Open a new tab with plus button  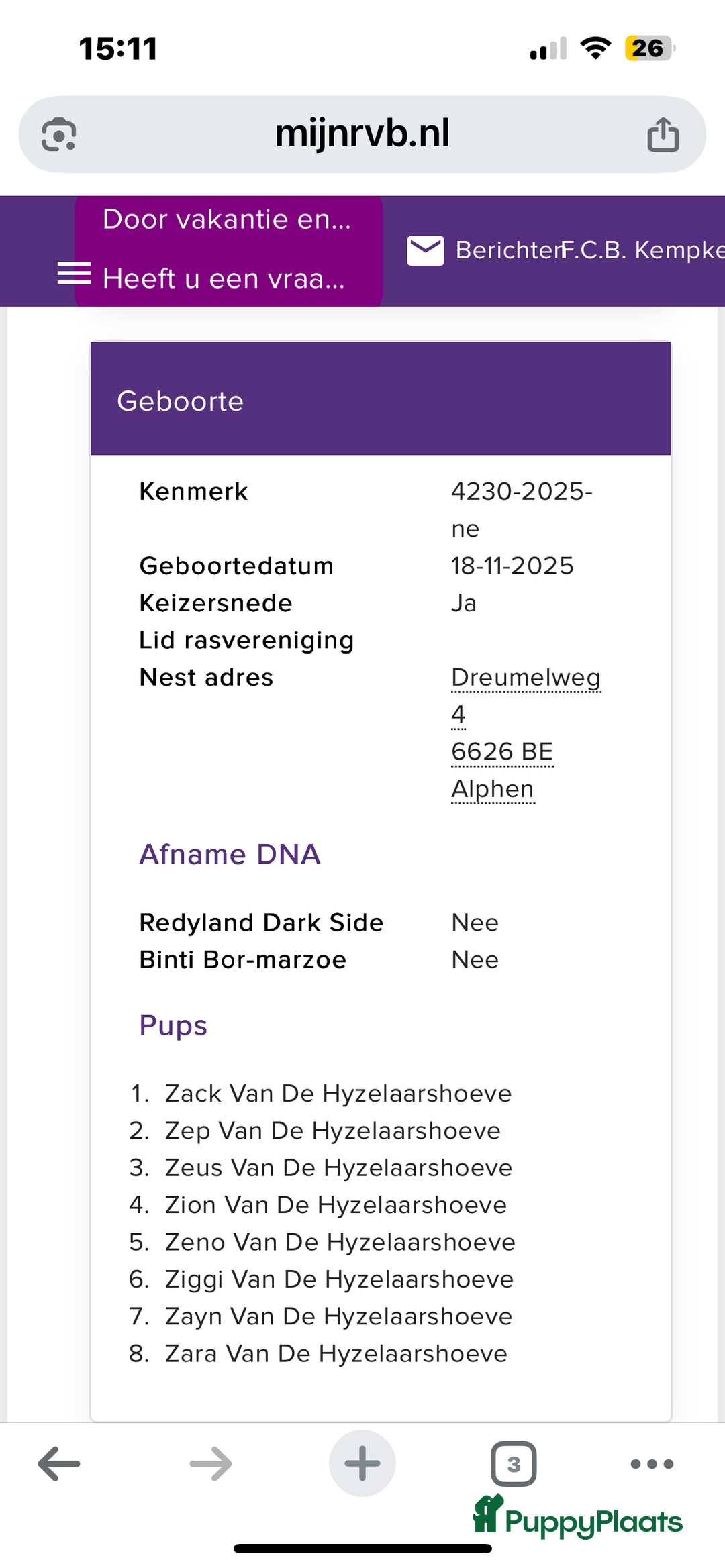pyautogui.click(x=362, y=1463)
